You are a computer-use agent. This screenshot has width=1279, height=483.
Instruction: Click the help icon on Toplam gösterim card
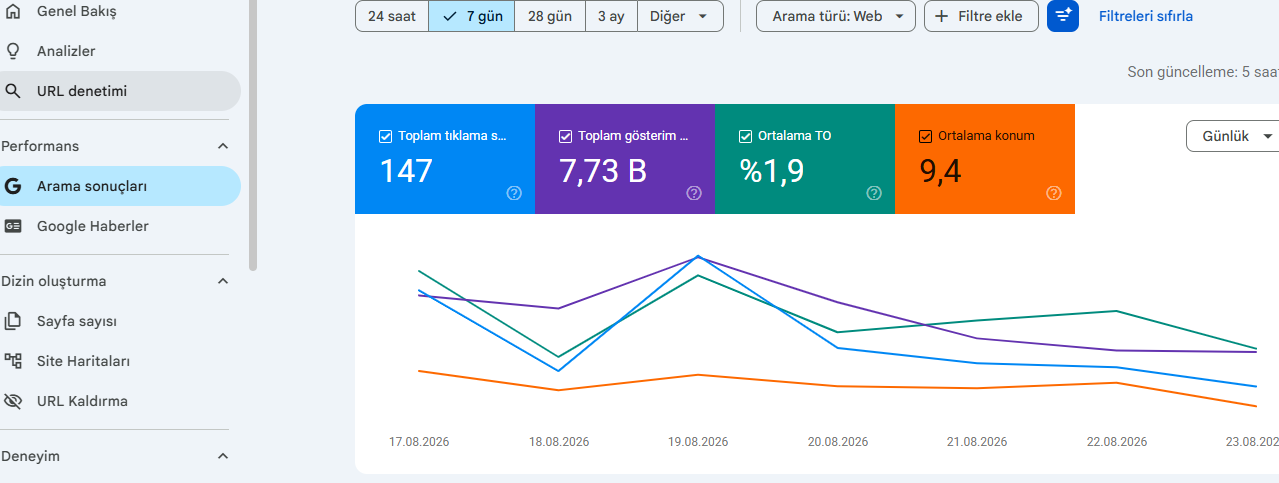(x=694, y=193)
